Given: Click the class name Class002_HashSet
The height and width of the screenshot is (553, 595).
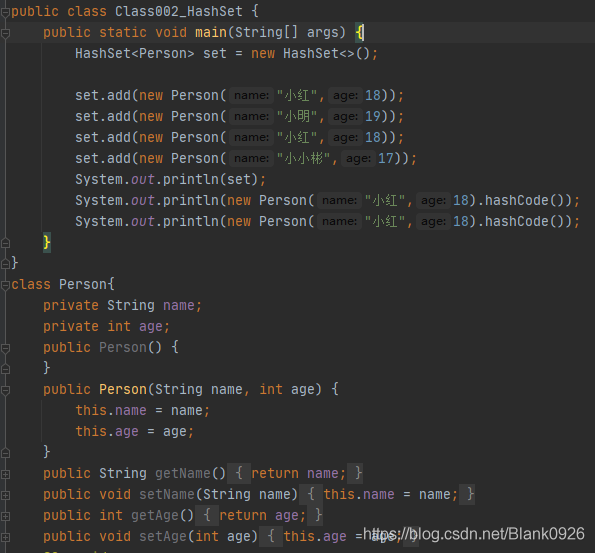Looking at the screenshot, I should click(179, 11).
